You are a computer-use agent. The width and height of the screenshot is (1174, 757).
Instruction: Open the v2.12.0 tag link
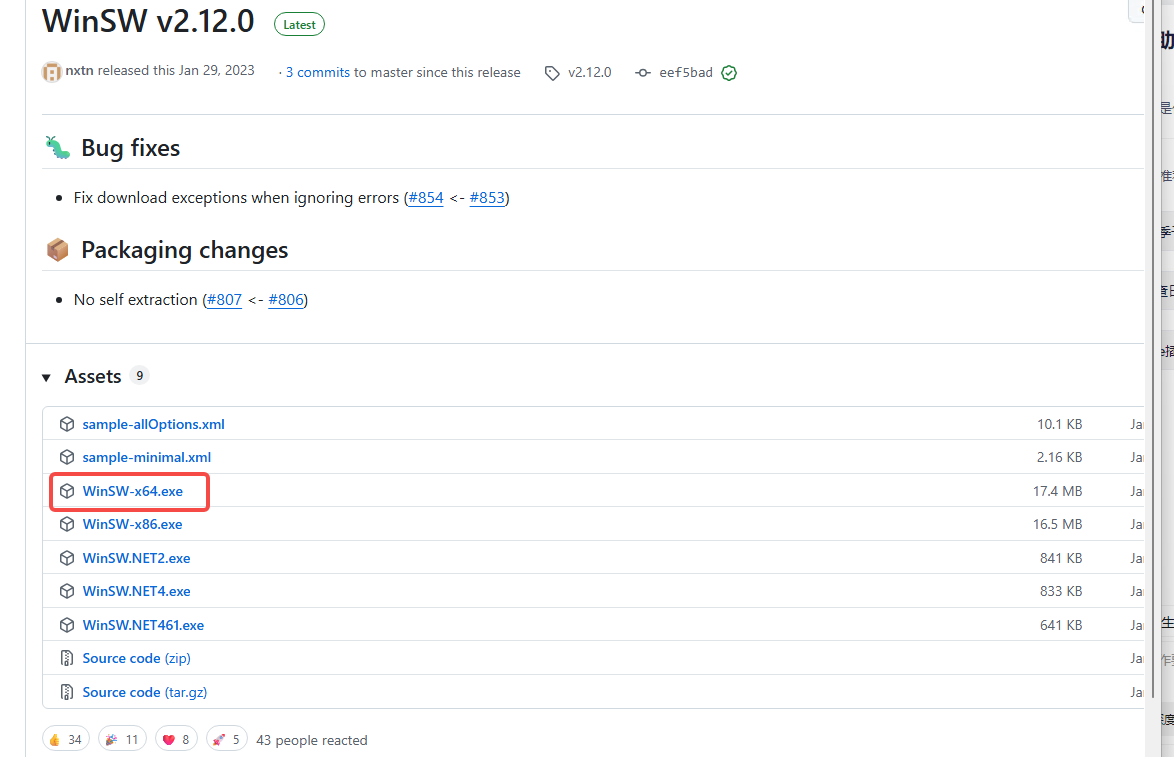(x=589, y=73)
